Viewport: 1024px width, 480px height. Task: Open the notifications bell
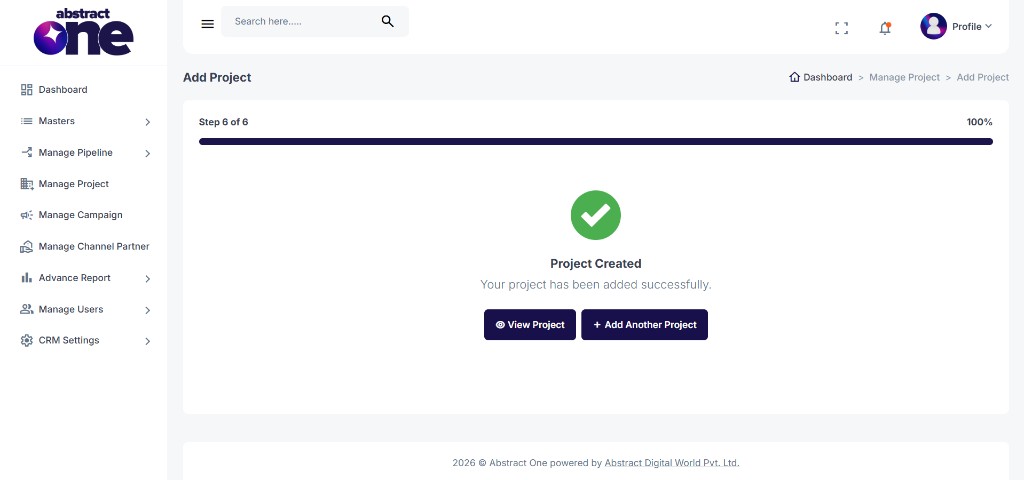(885, 28)
